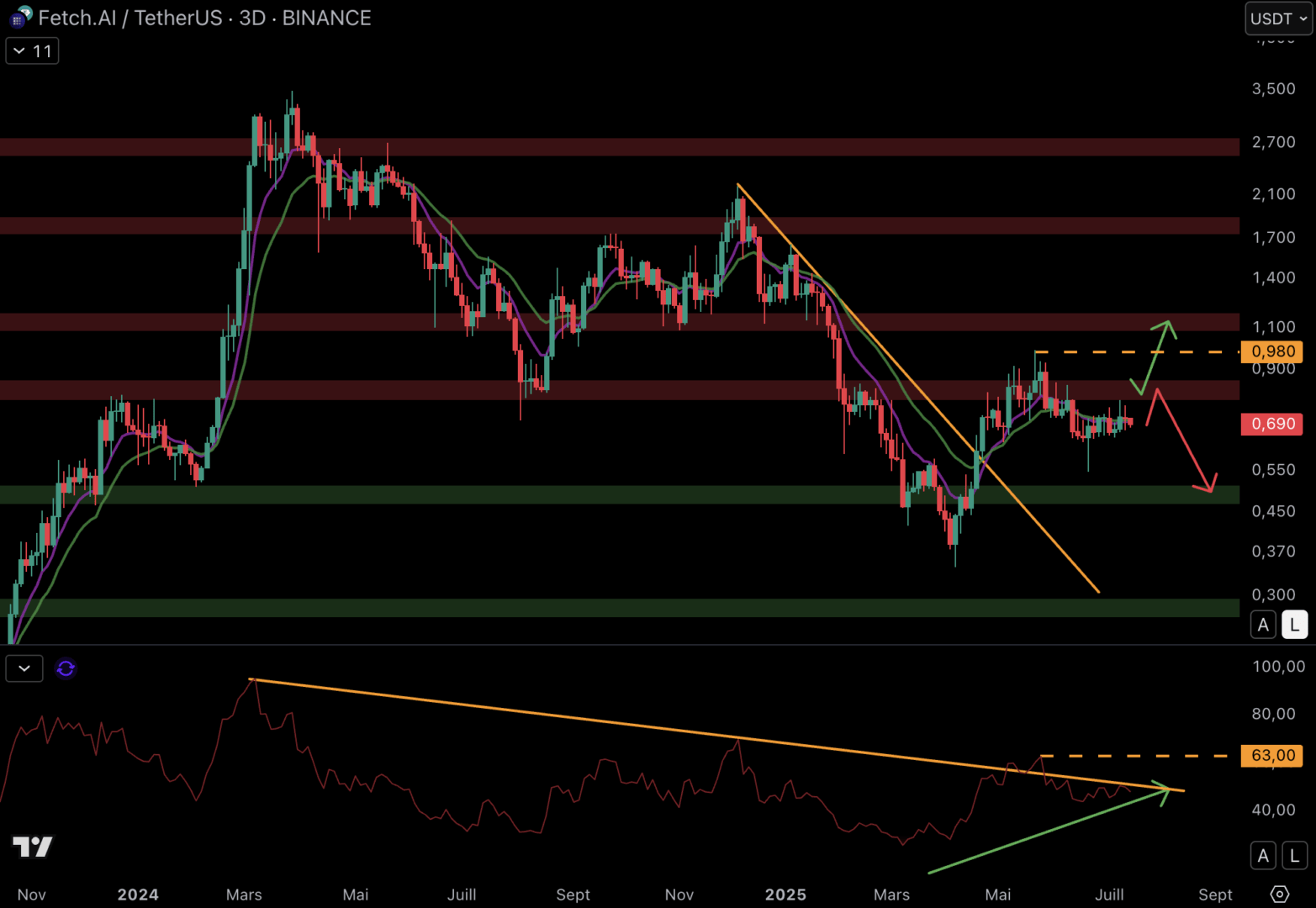The height and width of the screenshot is (908, 1316).
Task: Toggle auto scale (A) on the price pane
Action: [1263, 625]
